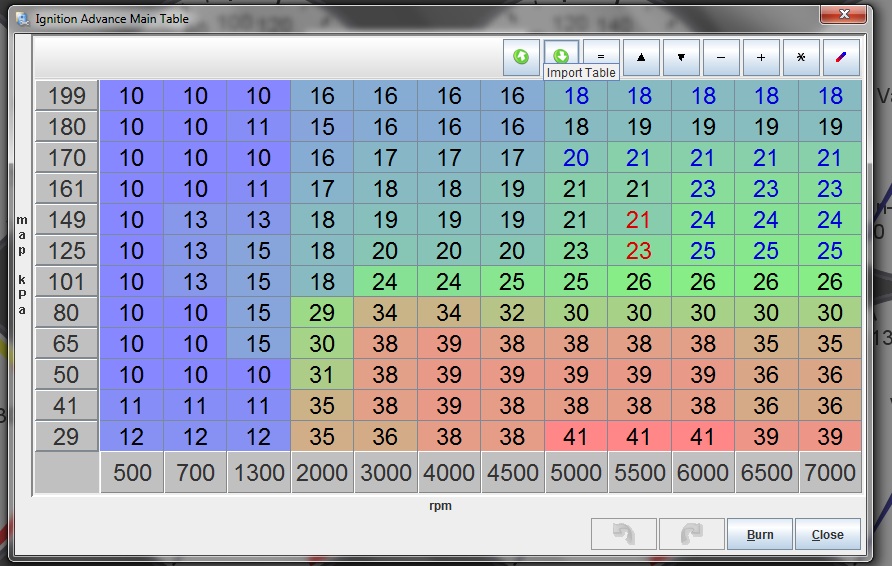Click the equals sign set-value toolbar button

[601, 55]
